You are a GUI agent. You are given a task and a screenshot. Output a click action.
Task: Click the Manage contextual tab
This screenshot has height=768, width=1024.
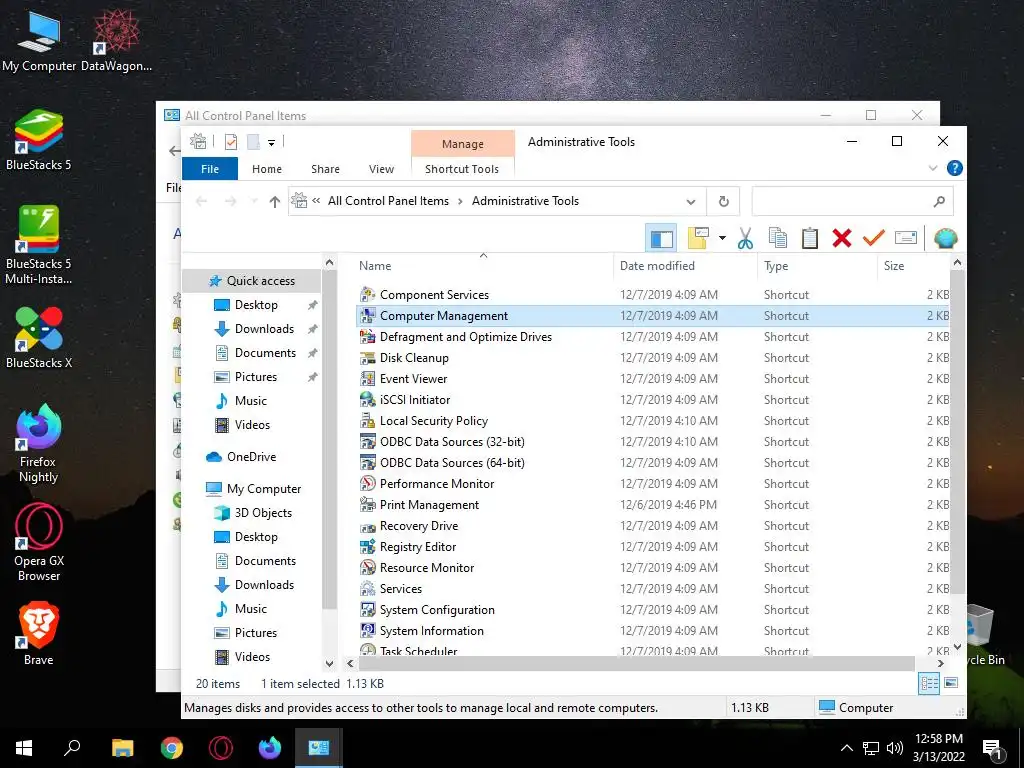click(462, 144)
